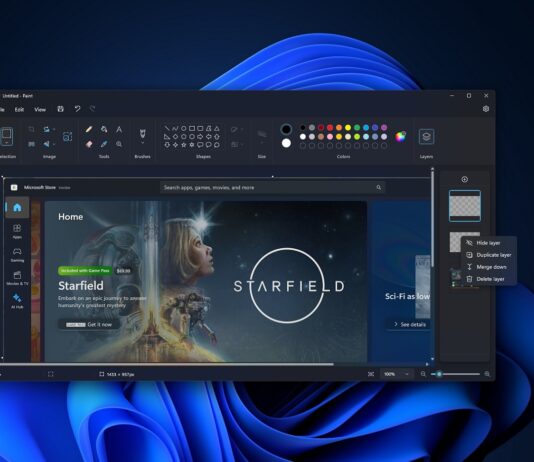
Task: Pick the Right triangle shape
Action: (167, 137)
